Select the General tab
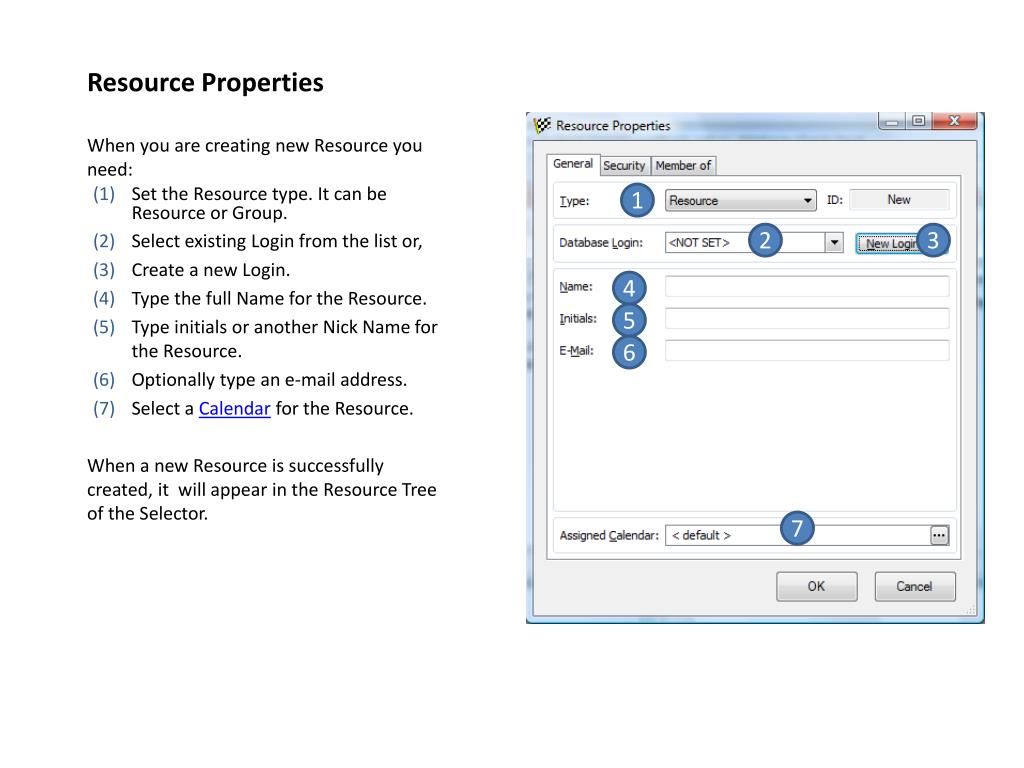This screenshot has width=1024, height=768. (x=573, y=164)
